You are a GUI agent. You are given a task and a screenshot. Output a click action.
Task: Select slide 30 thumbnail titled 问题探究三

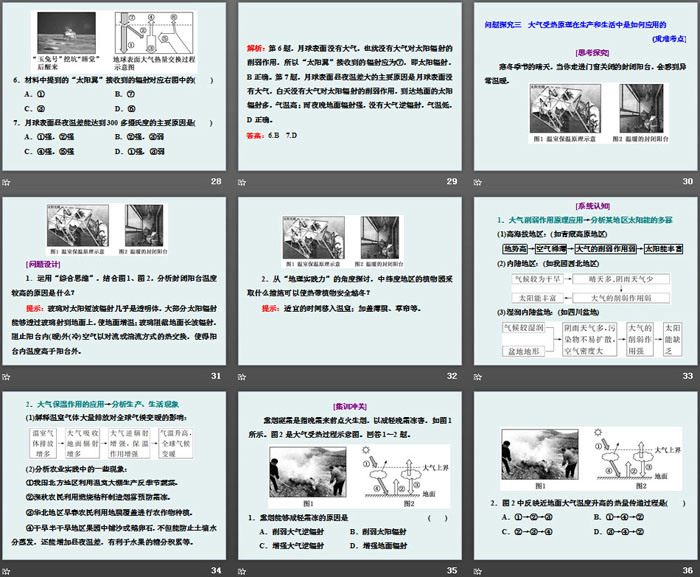584,86
